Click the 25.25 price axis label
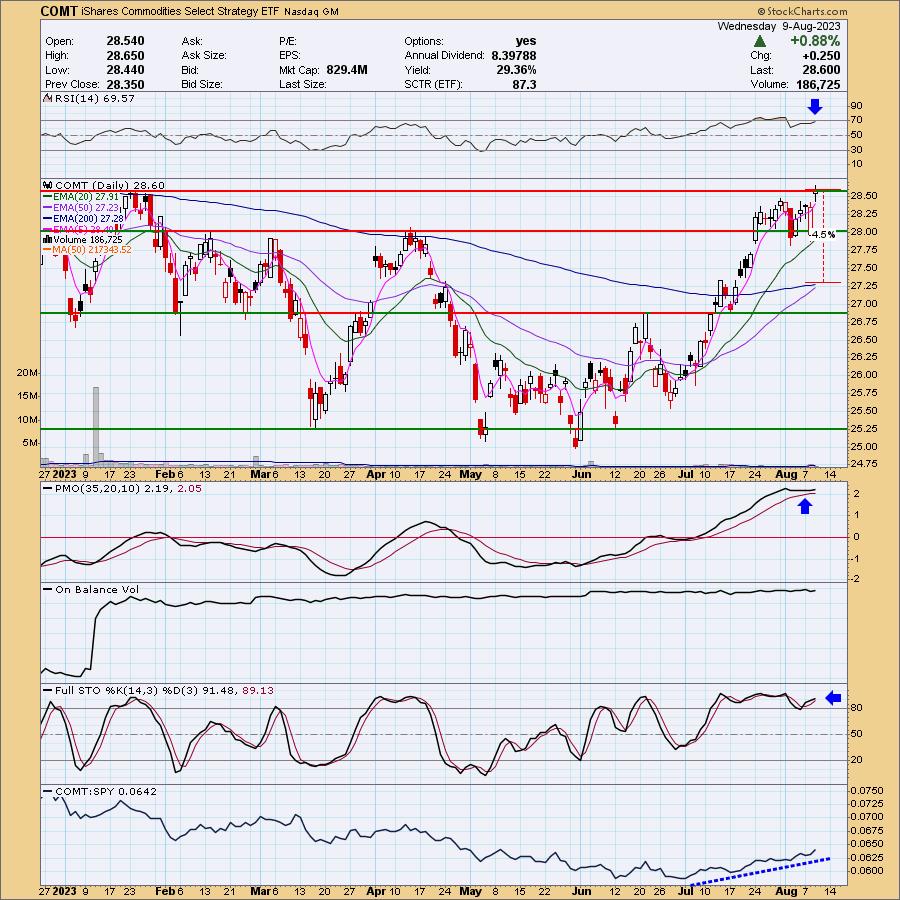 coord(863,428)
